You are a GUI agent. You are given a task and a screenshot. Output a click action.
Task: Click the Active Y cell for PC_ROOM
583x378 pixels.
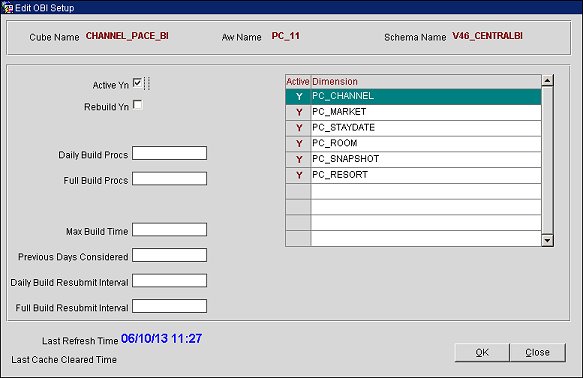click(x=298, y=143)
